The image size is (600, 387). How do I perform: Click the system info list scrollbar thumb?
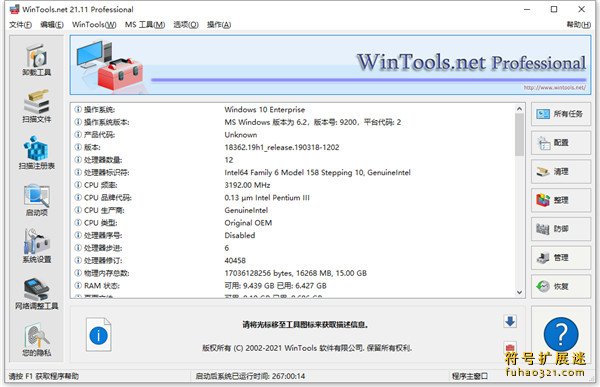pos(519,135)
